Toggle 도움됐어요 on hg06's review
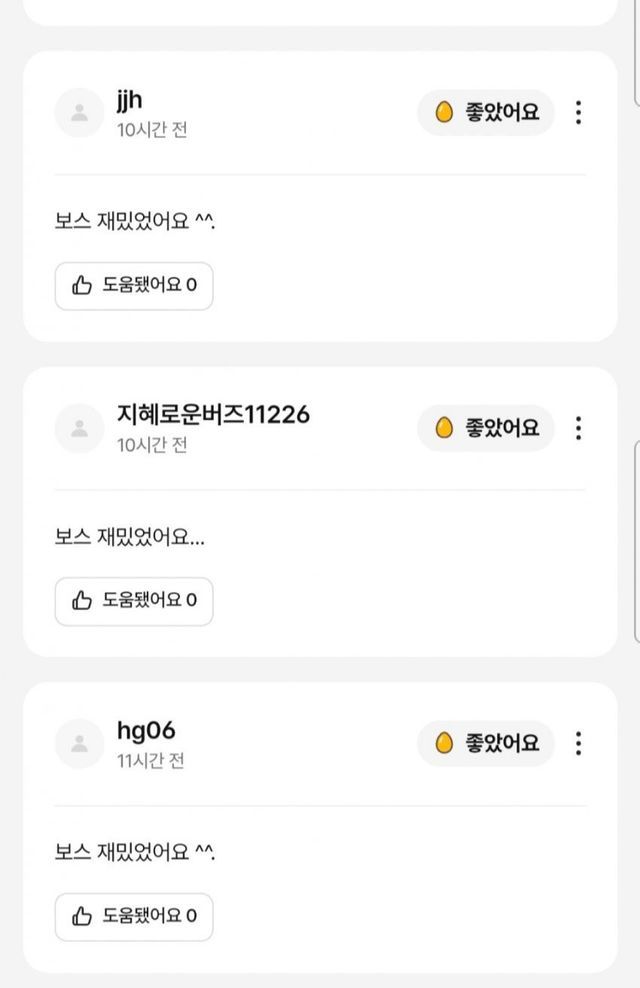Image resolution: width=640 pixels, height=988 pixels. (134, 916)
